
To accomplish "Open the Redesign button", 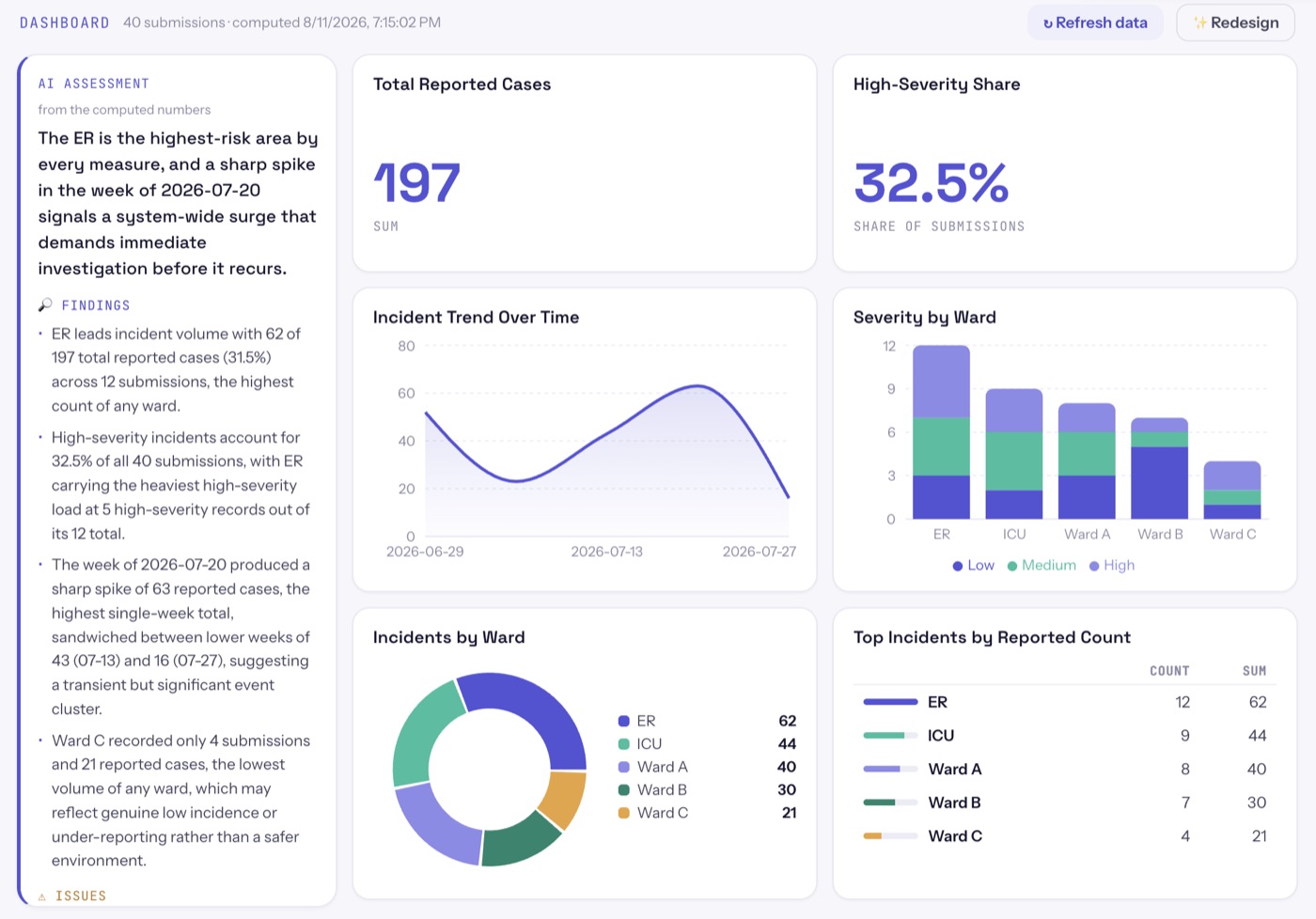I will [1235, 23].
